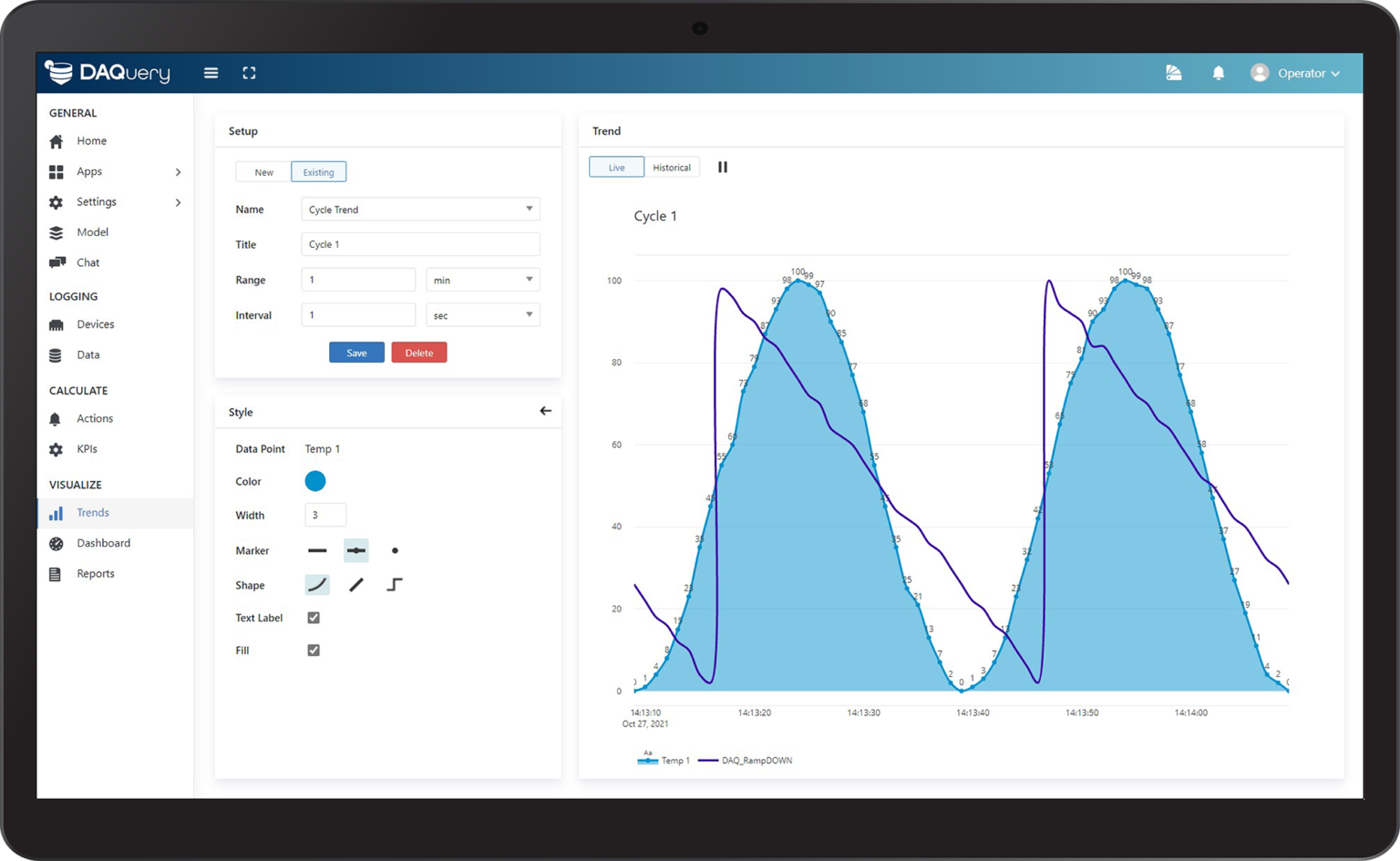1400x861 pixels.
Task: Switch setup to New mode
Action: 263,172
